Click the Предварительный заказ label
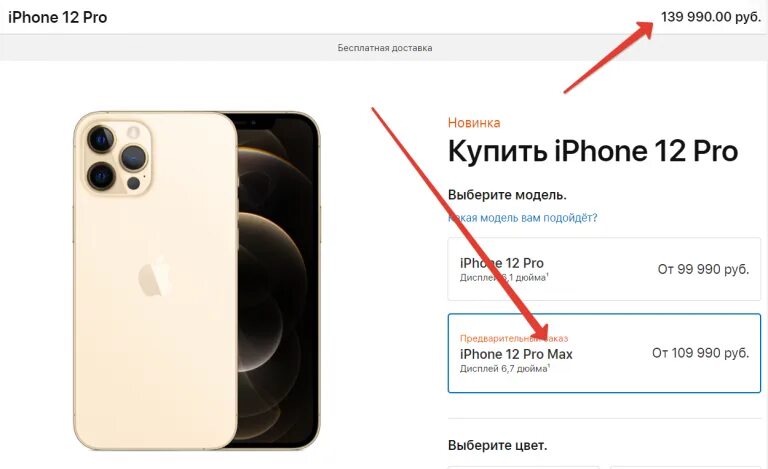This screenshot has width=768, height=469. [x=514, y=338]
